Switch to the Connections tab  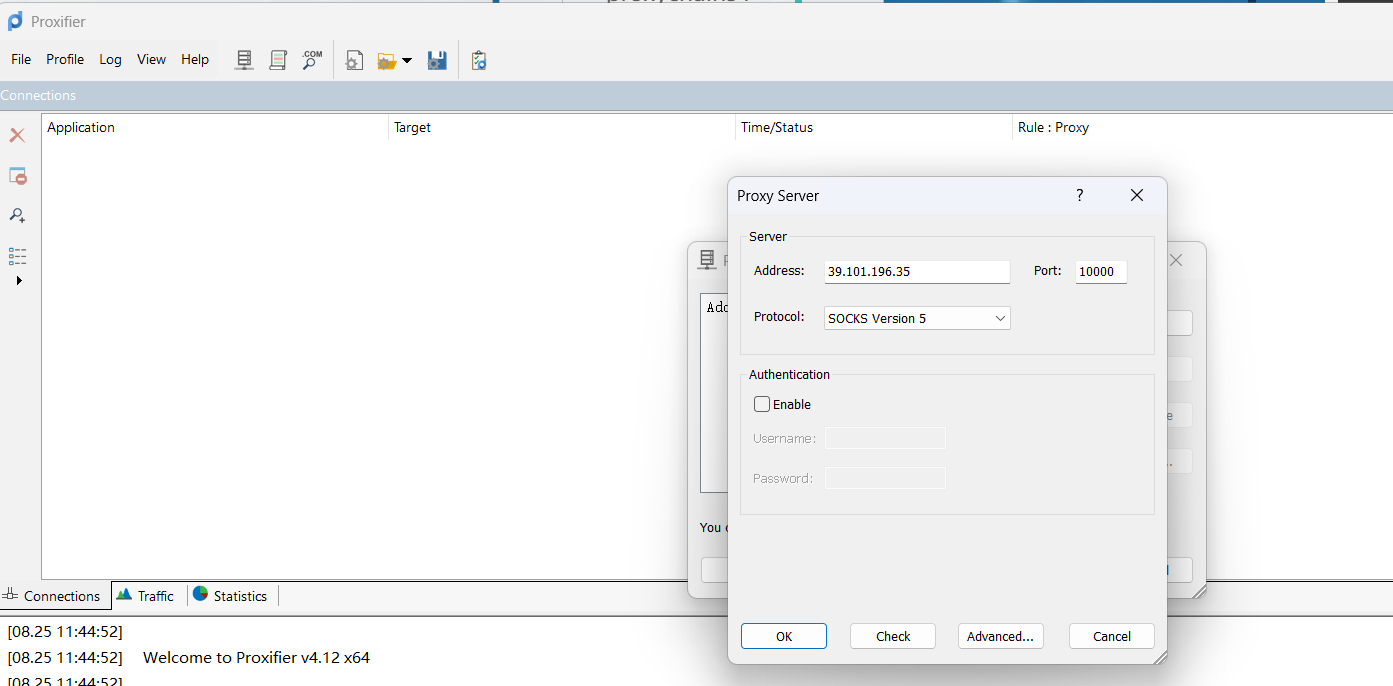pyautogui.click(x=54, y=596)
